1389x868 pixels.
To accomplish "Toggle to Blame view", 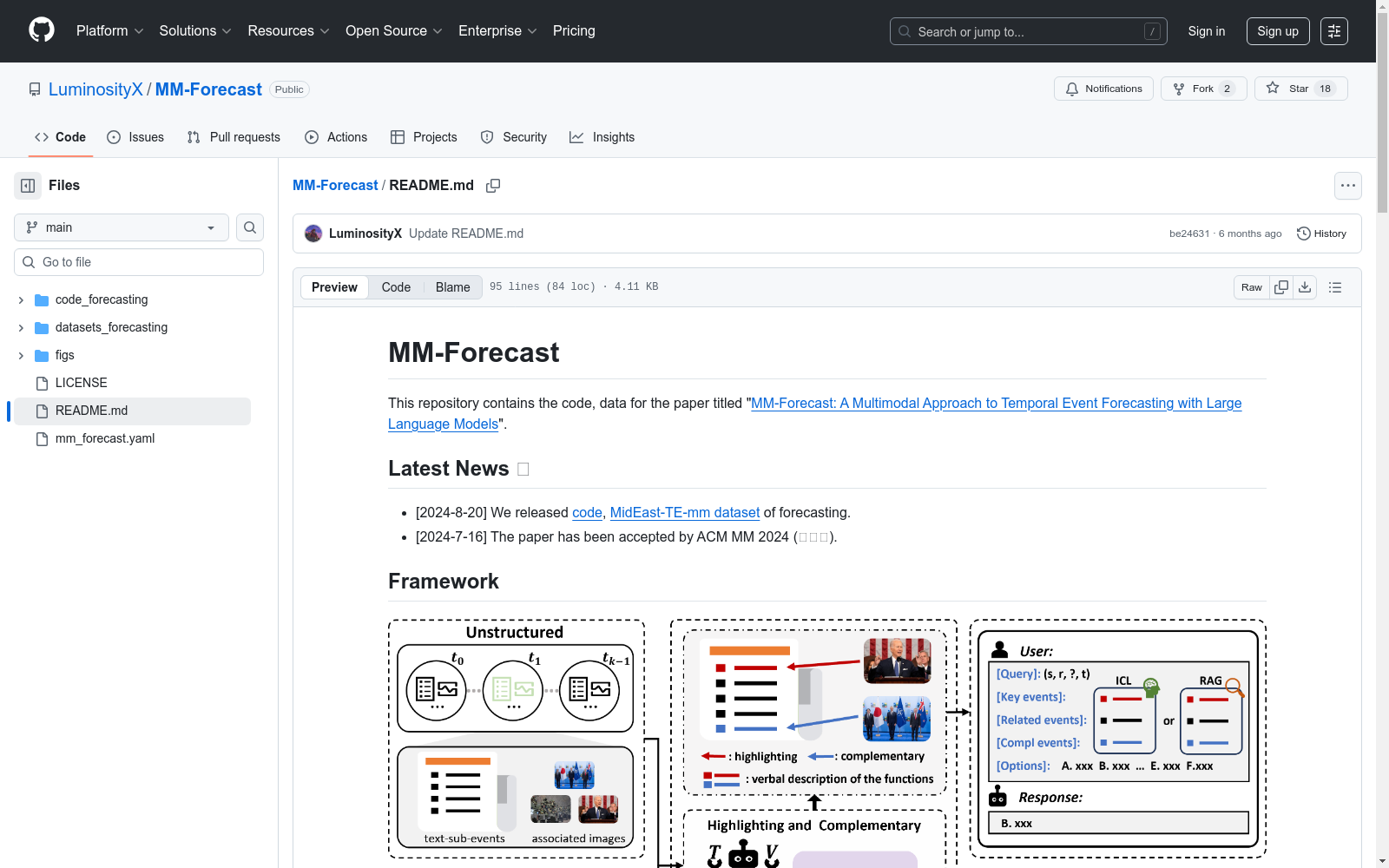I will tap(452, 287).
